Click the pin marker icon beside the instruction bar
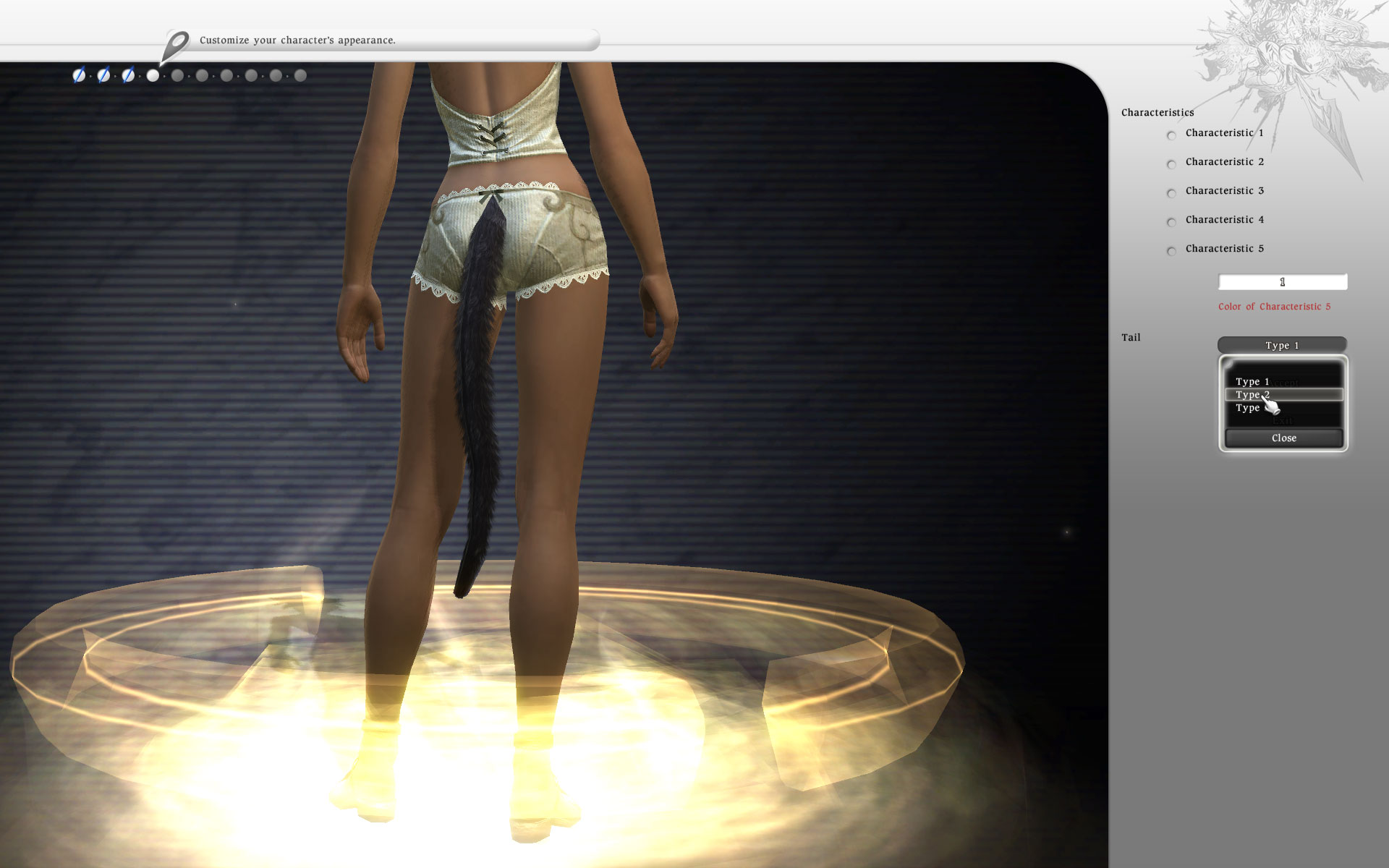The width and height of the screenshot is (1389, 868). point(174,46)
